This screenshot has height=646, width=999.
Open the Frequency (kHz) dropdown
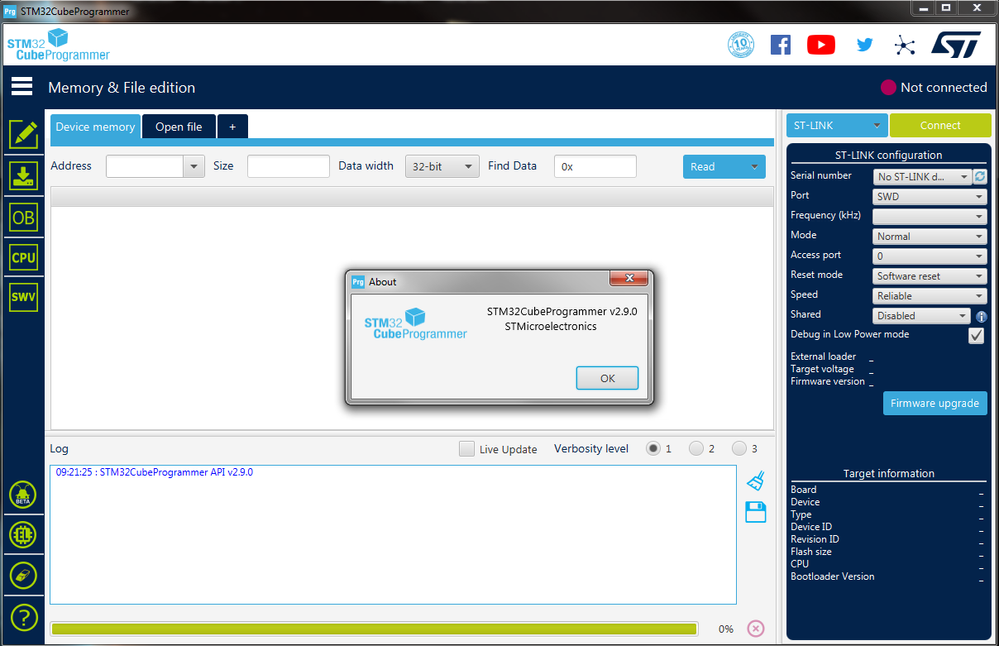[930, 217]
